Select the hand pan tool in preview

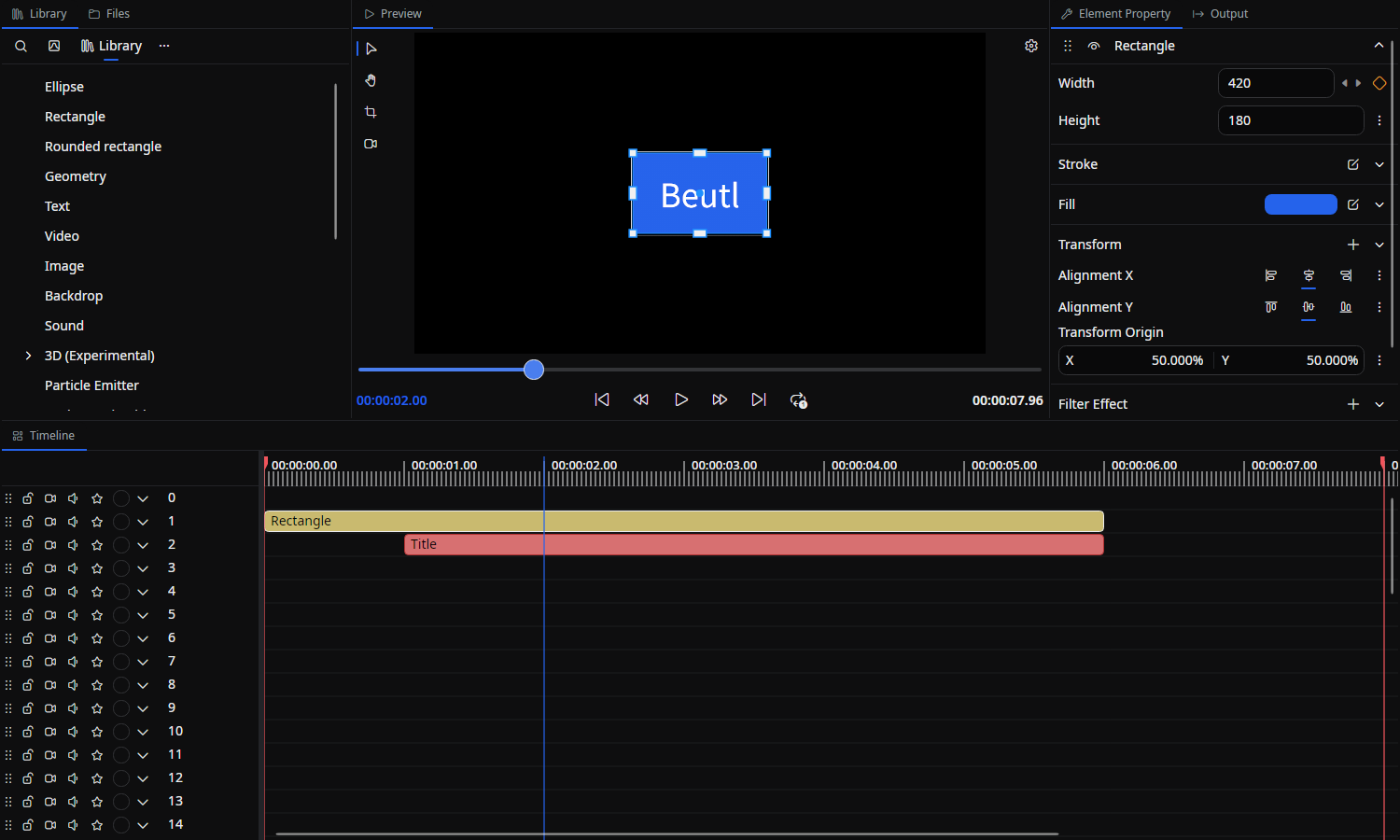tap(371, 80)
